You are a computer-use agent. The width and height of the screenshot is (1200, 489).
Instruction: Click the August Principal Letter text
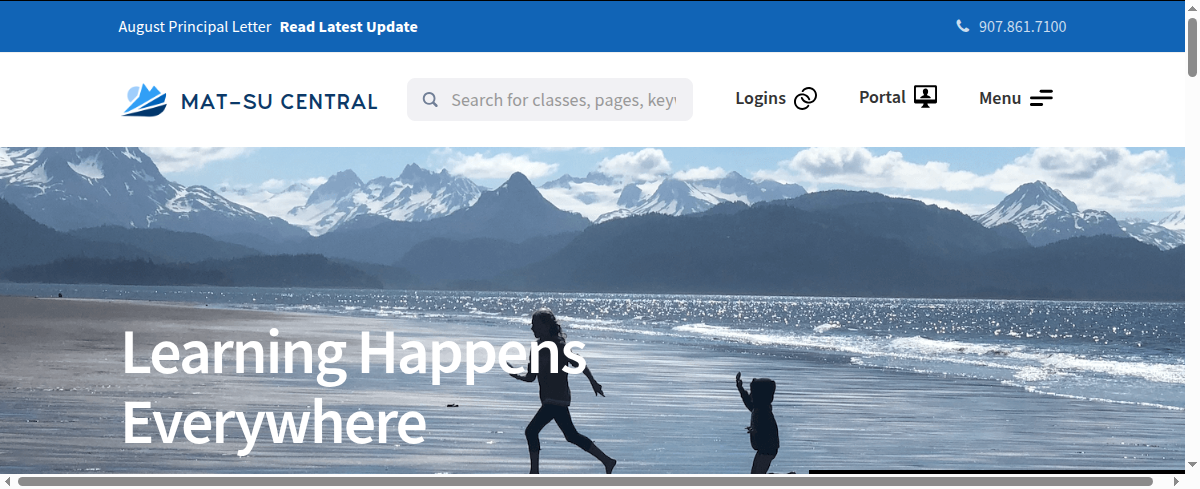coord(195,27)
